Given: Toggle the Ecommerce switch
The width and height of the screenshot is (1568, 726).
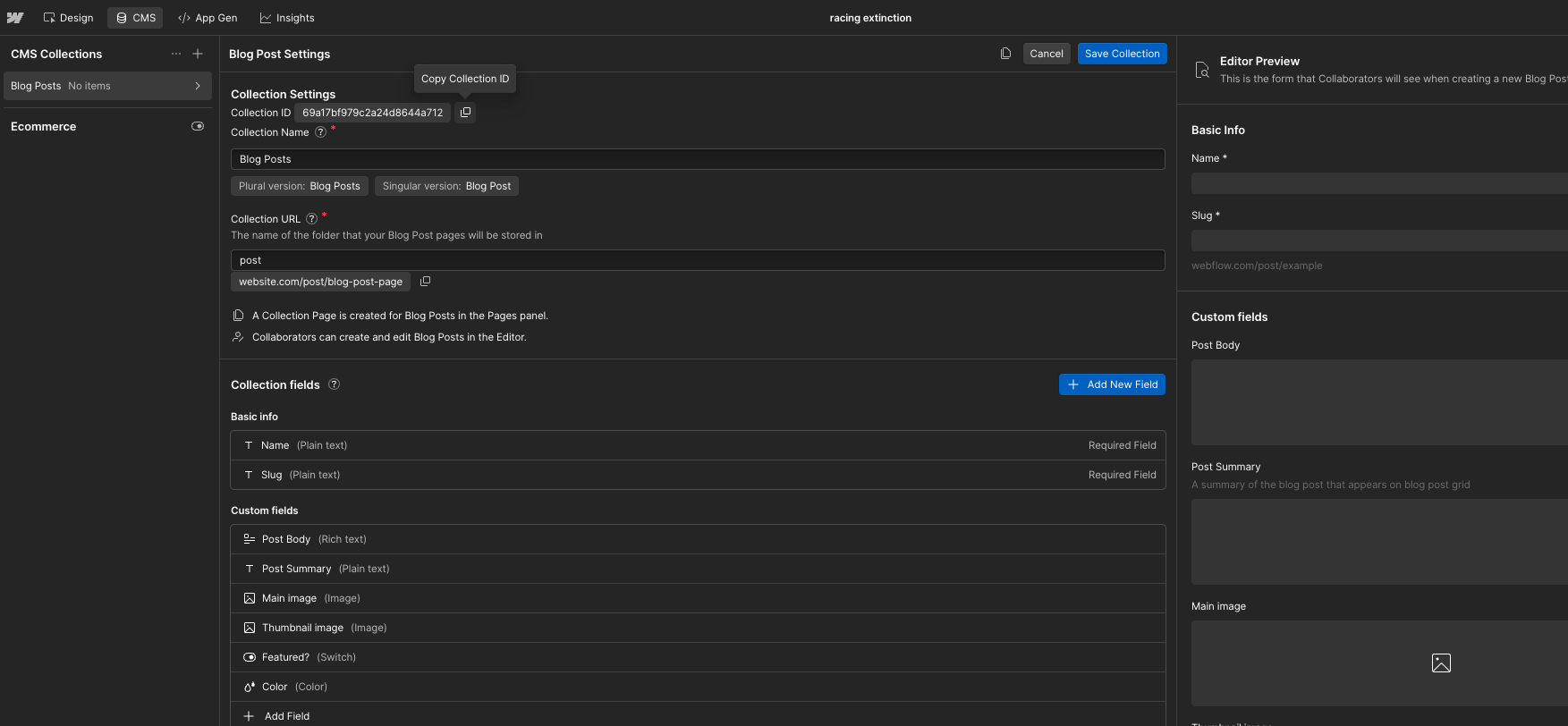Looking at the screenshot, I should (x=198, y=126).
